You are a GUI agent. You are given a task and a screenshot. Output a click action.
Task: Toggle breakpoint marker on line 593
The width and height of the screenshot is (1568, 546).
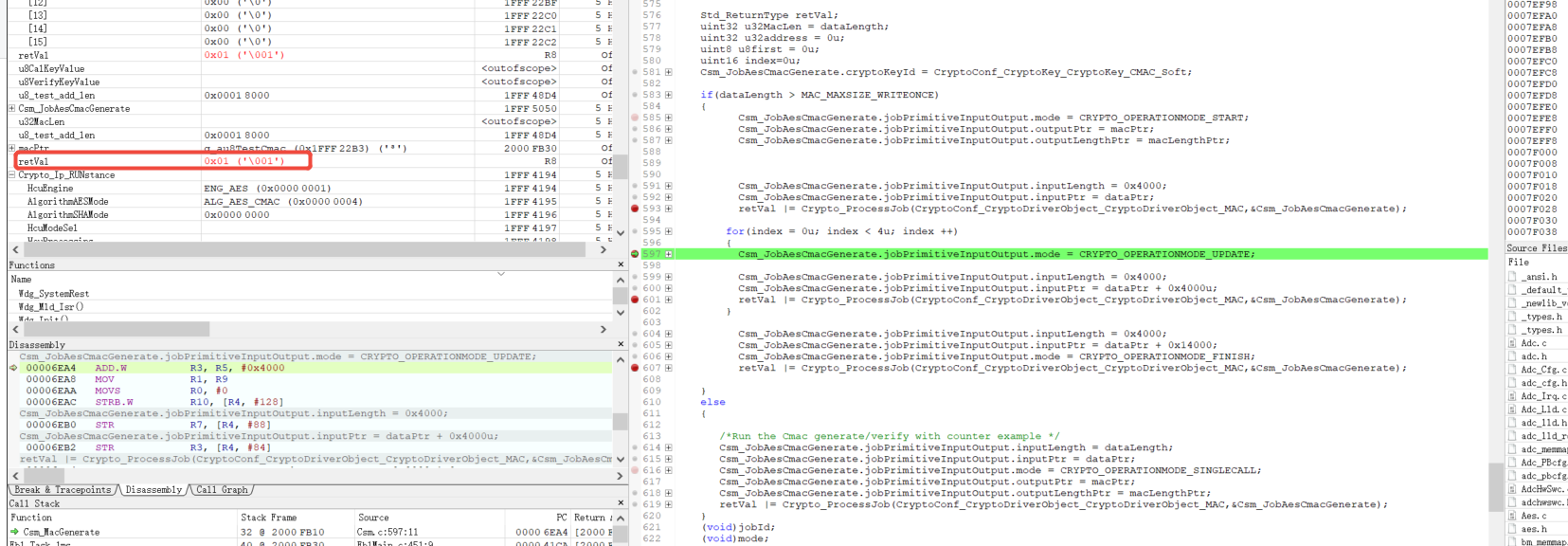point(635,209)
